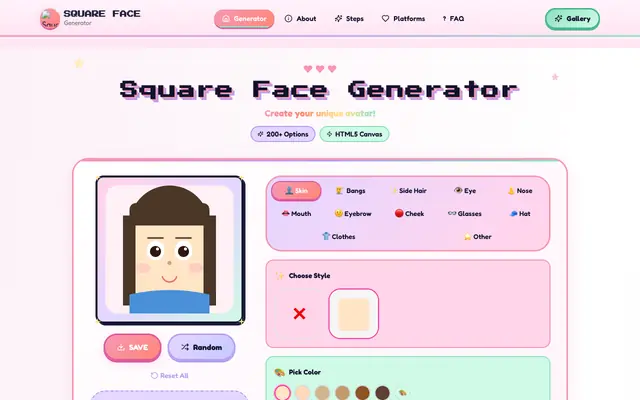640x400 pixels.
Task: Open the custom color palette picker
Action: 402,393
